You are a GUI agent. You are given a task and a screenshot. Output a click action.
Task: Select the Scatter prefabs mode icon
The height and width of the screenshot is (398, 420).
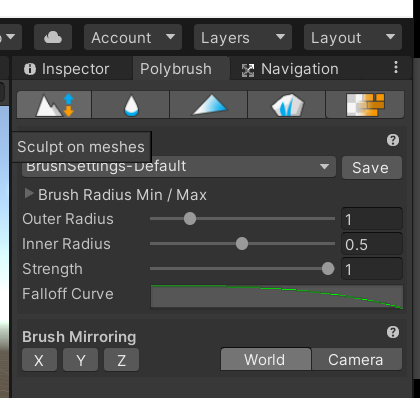click(287, 105)
